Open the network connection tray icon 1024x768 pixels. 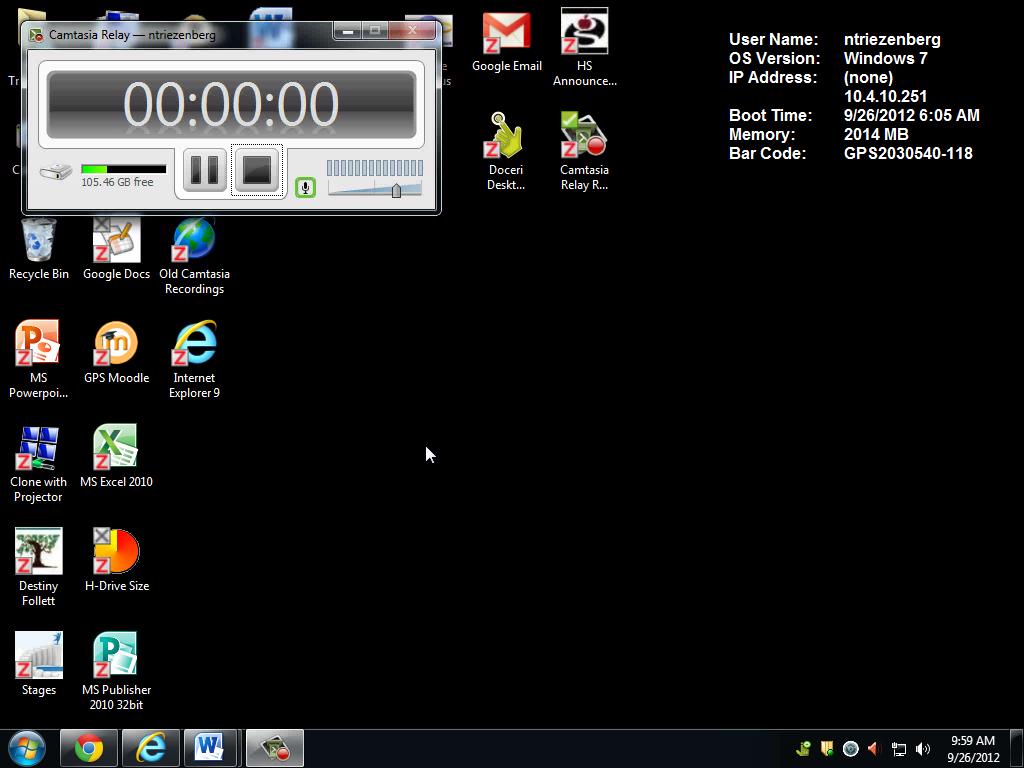coord(899,749)
